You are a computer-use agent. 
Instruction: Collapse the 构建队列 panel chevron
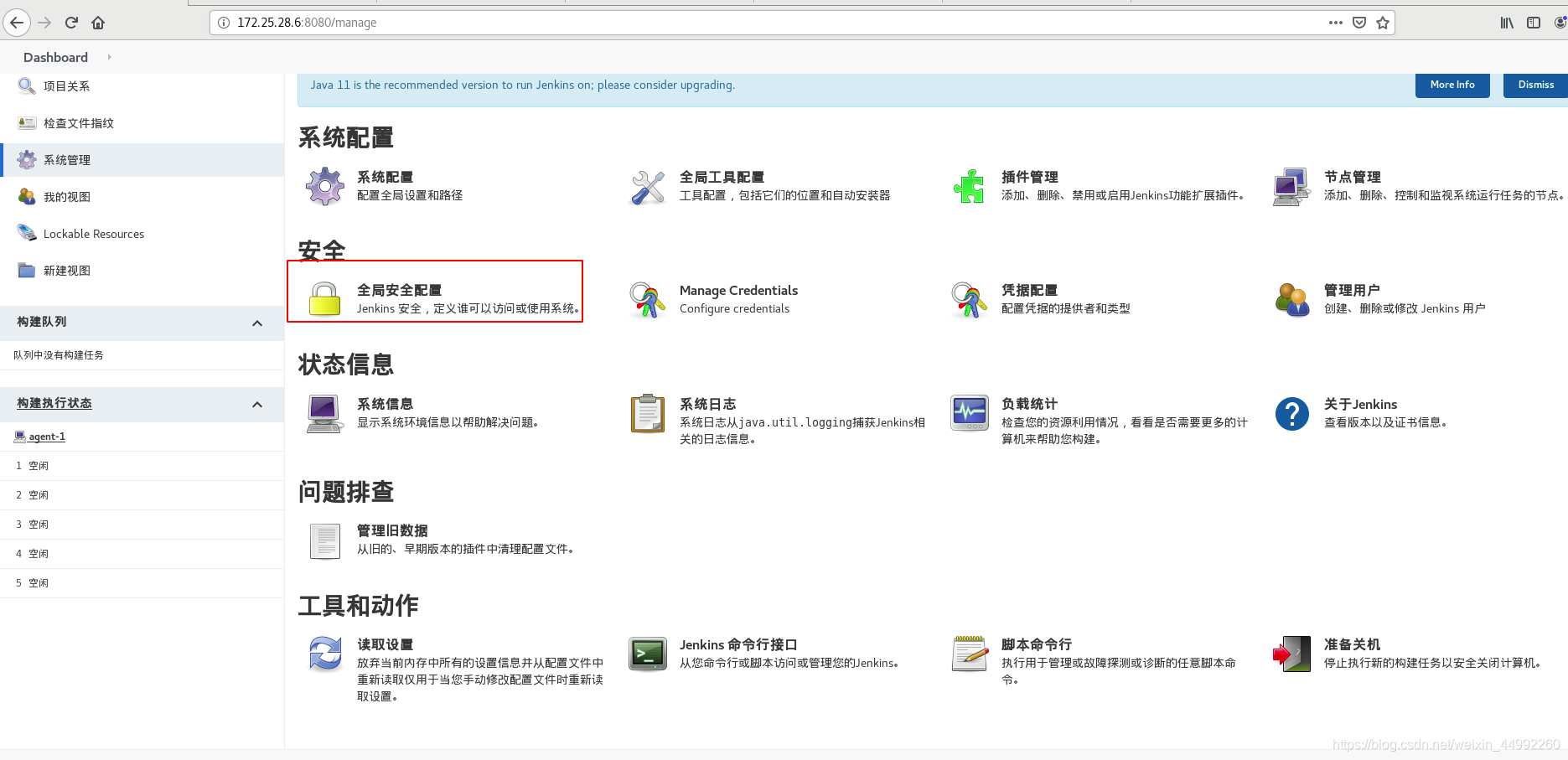(x=257, y=323)
